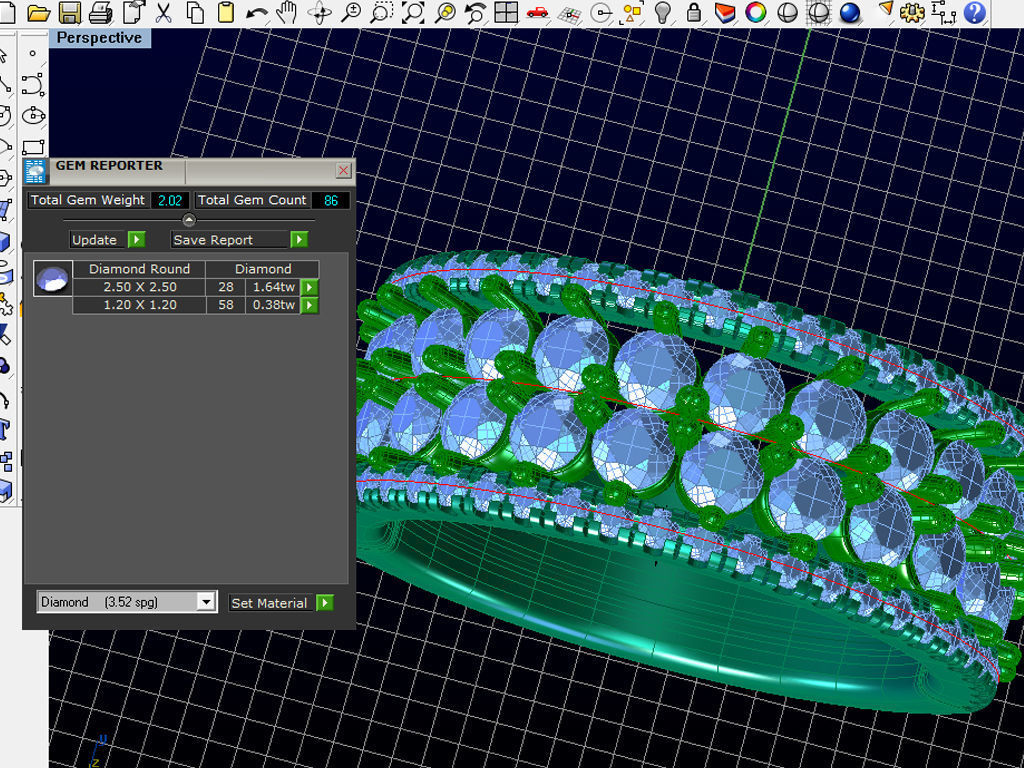The width and height of the screenshot is (1024, 768).
Task: Collapse the Gem Reporter panel with the up arrow
Action: pos(189,220)
